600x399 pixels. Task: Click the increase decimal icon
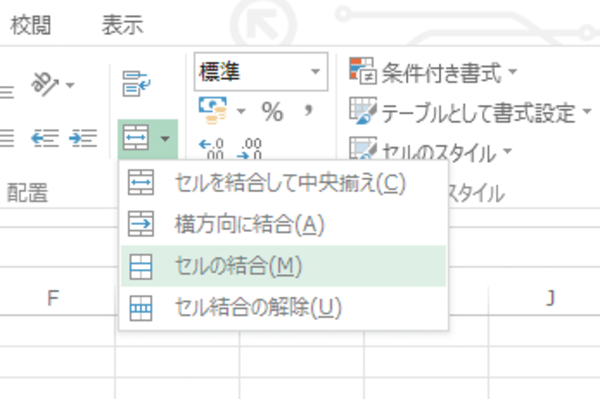(x=212, y=149)
